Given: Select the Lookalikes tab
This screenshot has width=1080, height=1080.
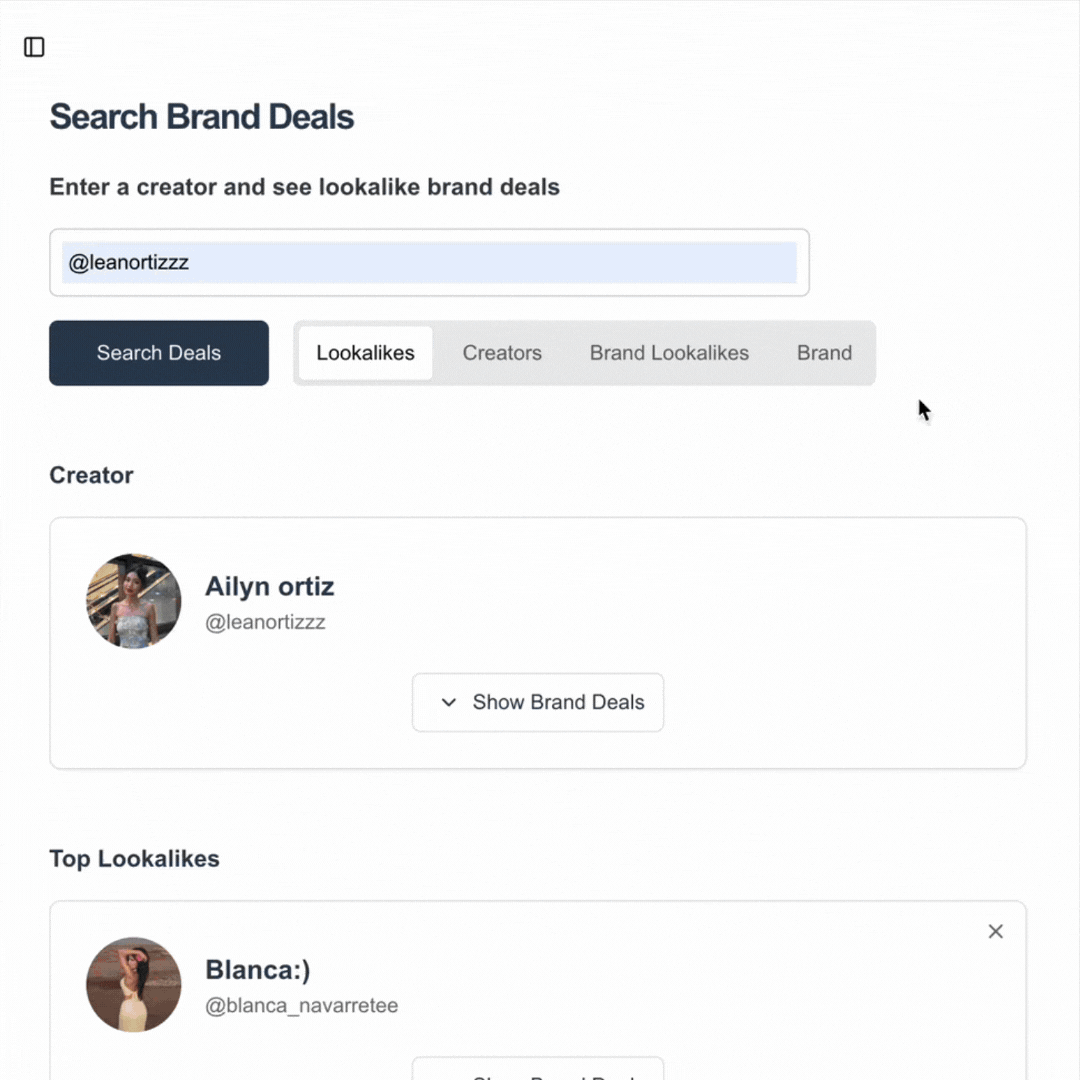Looking at the screenshot, I should coord(365,352).
